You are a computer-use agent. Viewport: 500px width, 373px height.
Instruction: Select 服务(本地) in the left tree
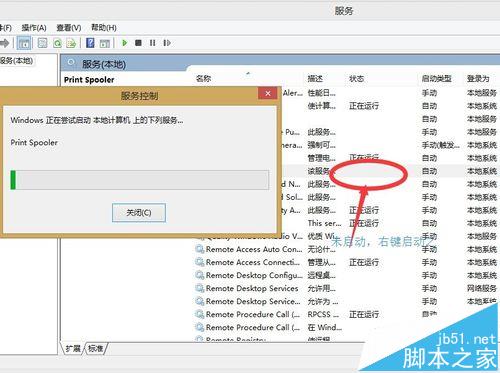pyautogui.click(x=17, y=61)
